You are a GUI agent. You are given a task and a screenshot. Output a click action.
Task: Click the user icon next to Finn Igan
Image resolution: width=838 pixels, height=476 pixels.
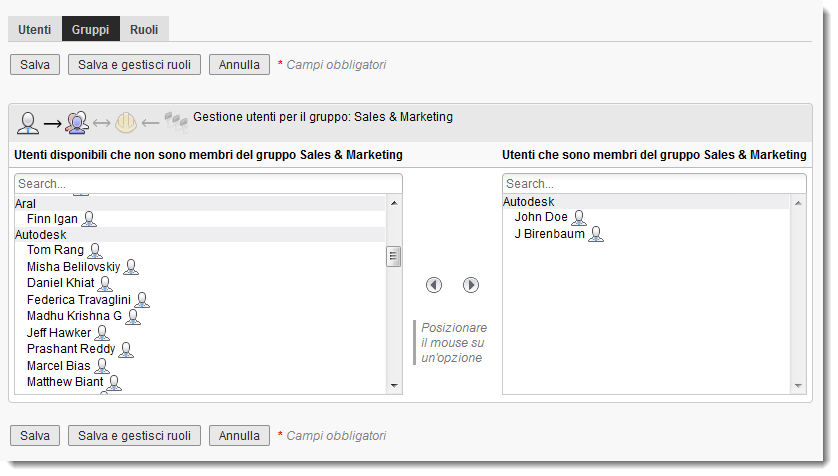pos(89,219)
